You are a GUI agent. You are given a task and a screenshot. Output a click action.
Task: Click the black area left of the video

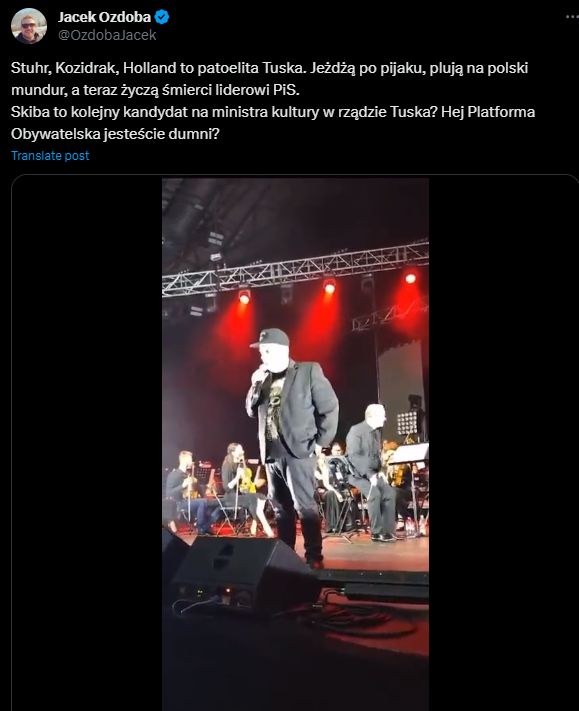click(x=87, y=444)
